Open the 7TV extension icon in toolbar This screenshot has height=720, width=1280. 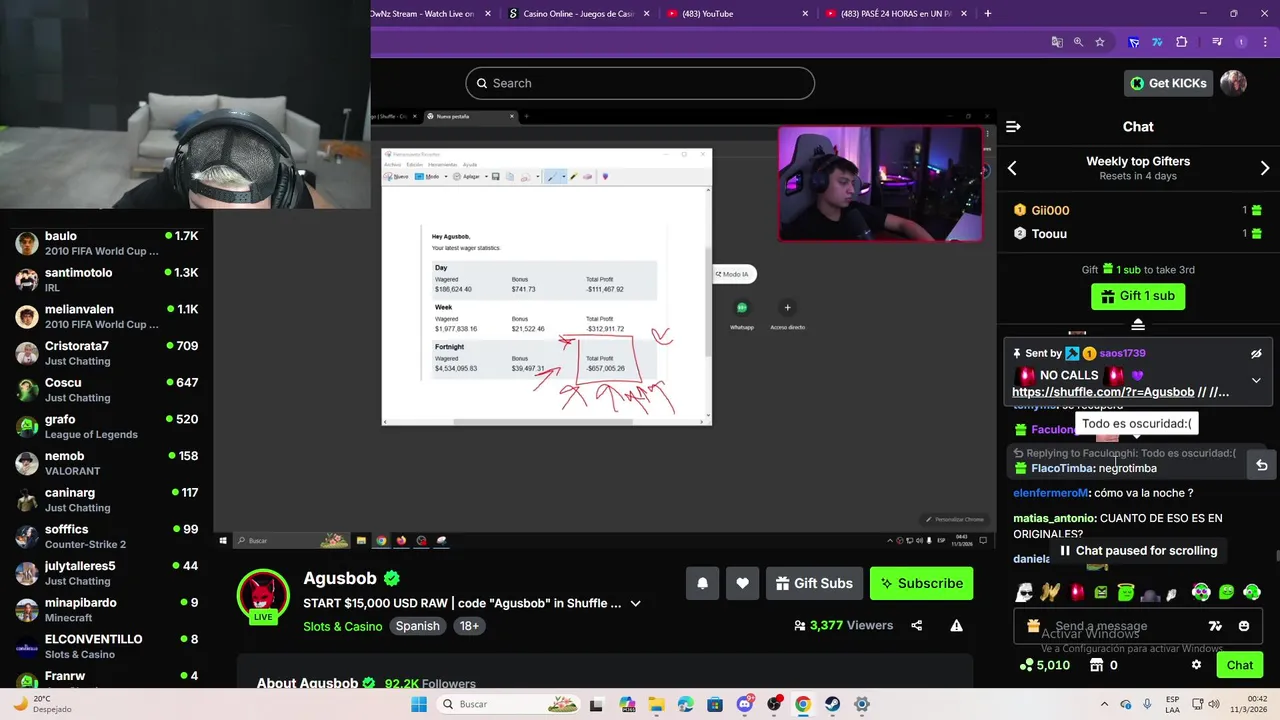click(1157, 42)
